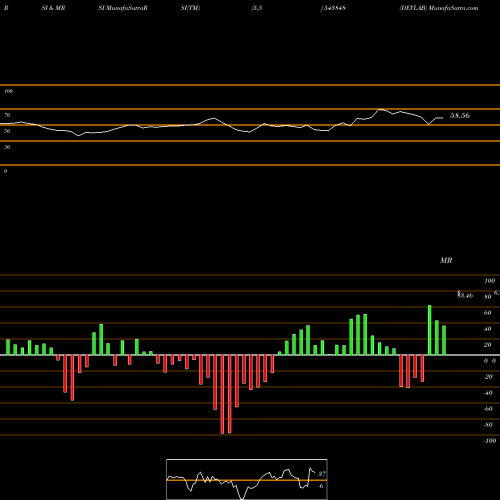The width and height of the screenshot is (500, 500).
Task: Click the MR axis label -100
Action: pyautogui.click(x=490, y=441)
